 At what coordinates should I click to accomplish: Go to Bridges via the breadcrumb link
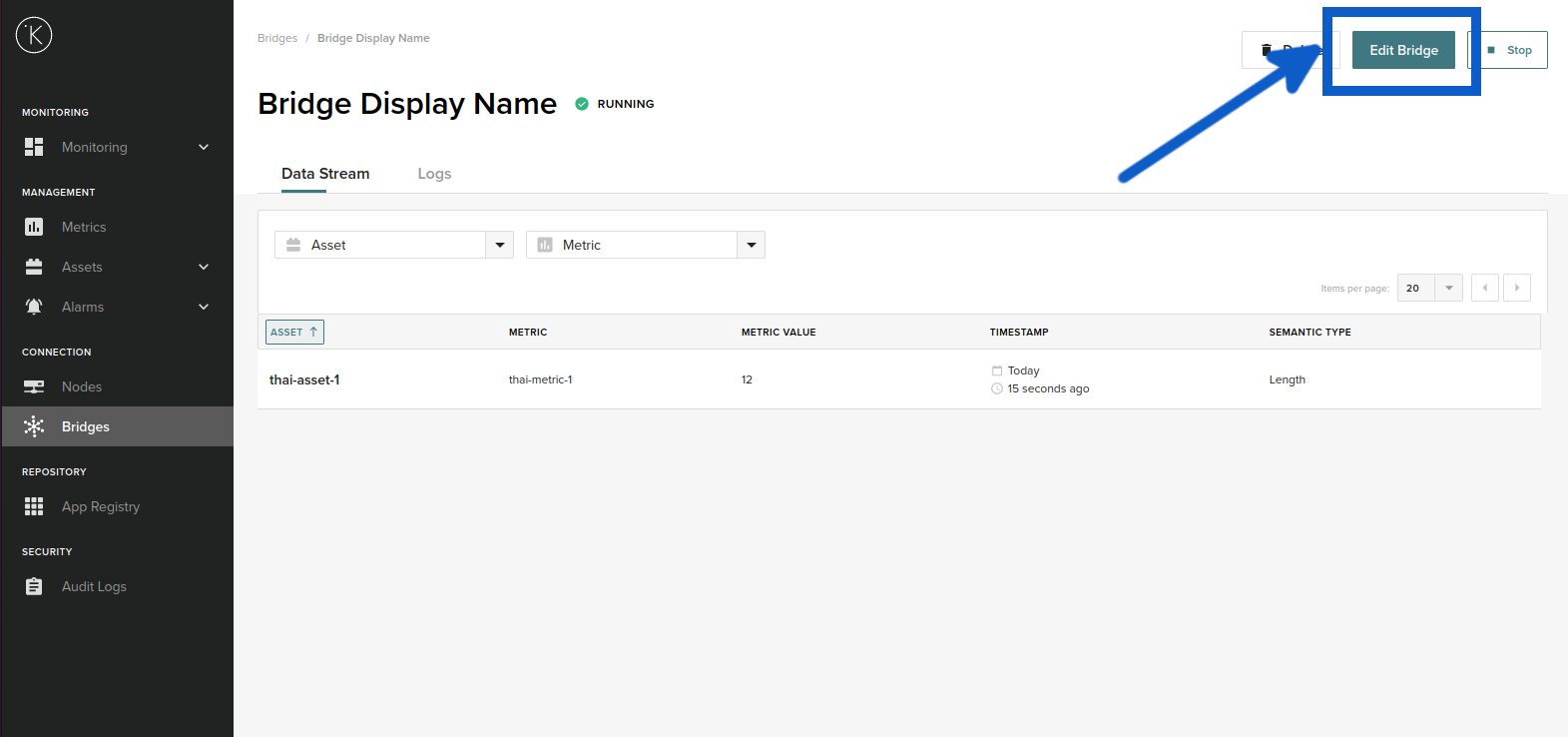tap(277, 38)
